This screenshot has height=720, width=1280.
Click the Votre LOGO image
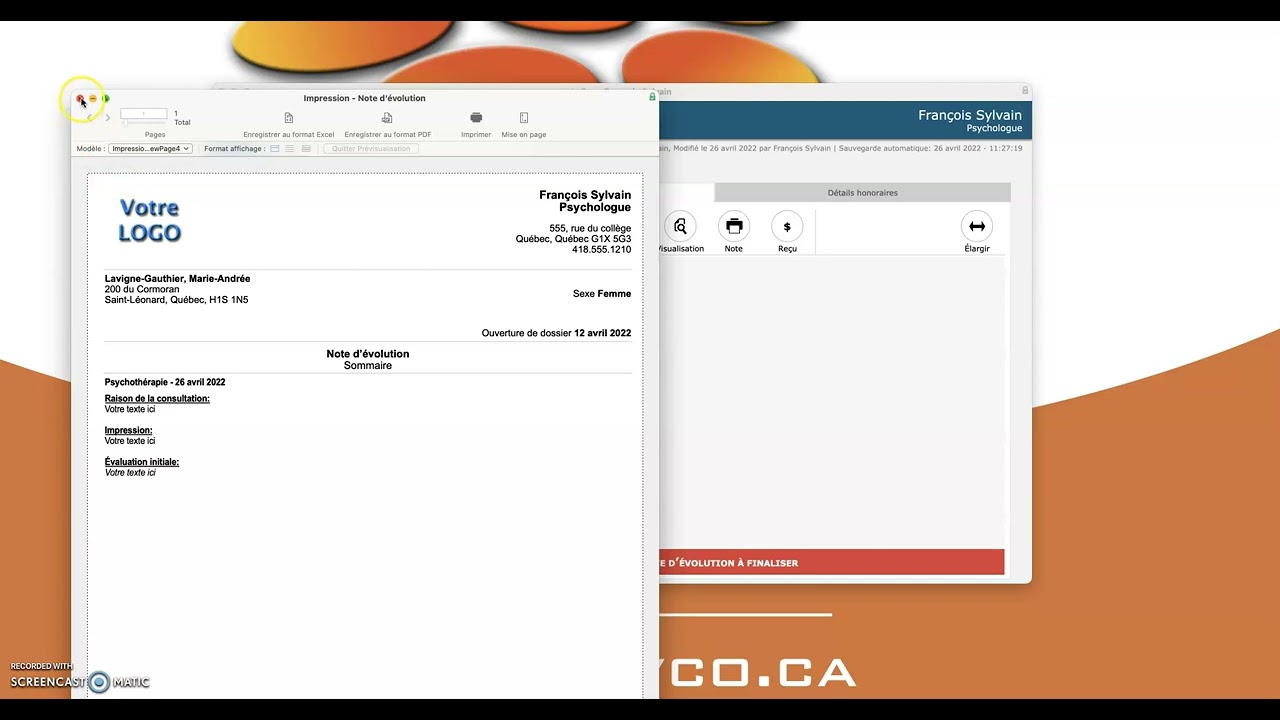point(150,221)
